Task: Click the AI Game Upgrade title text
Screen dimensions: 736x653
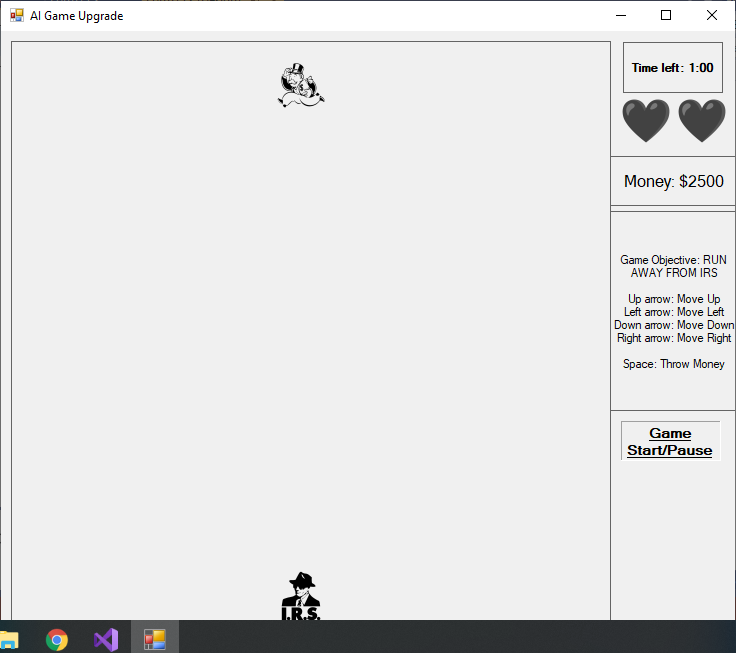Action: 77,16
